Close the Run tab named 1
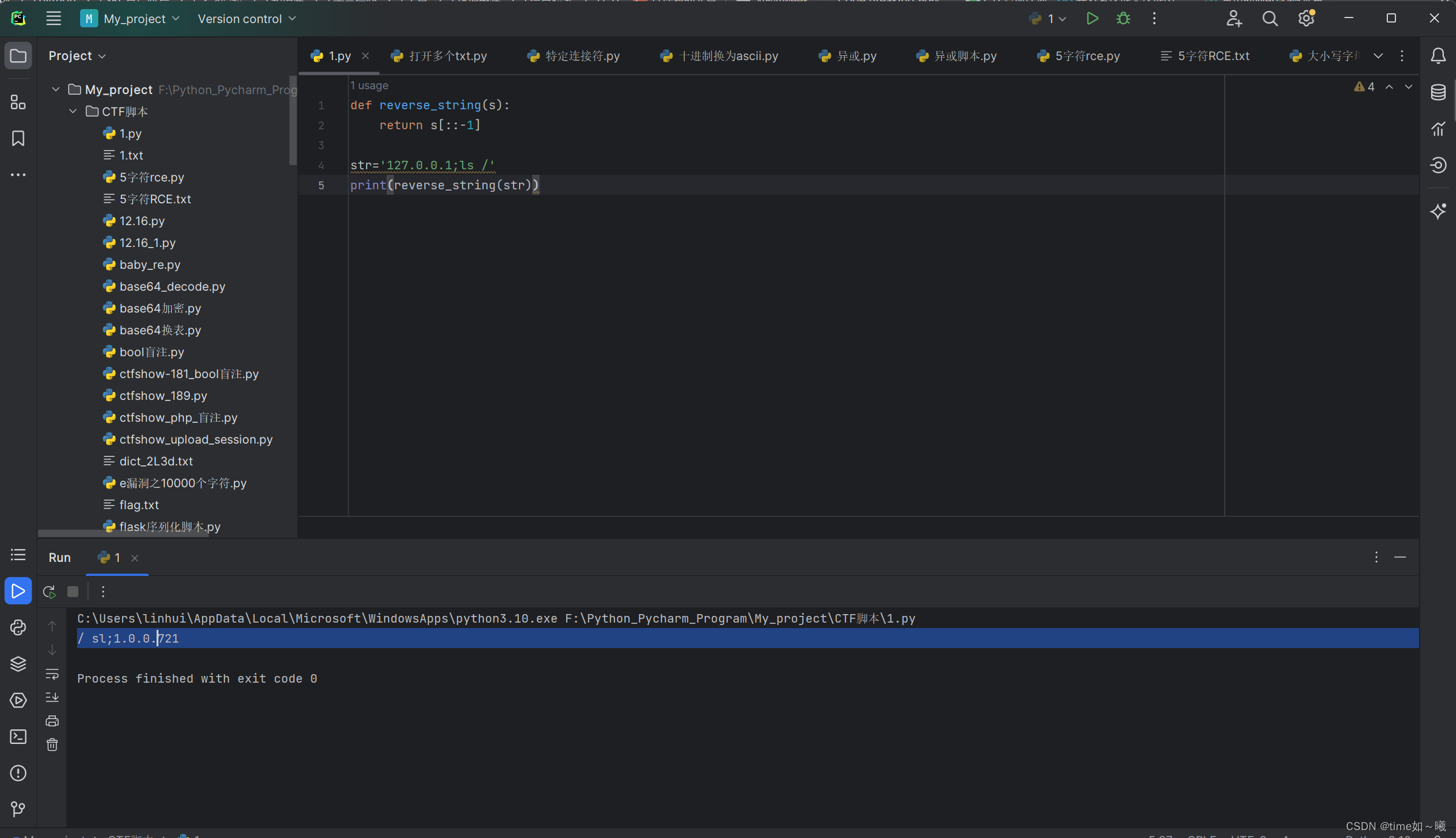 click(135, 558)
